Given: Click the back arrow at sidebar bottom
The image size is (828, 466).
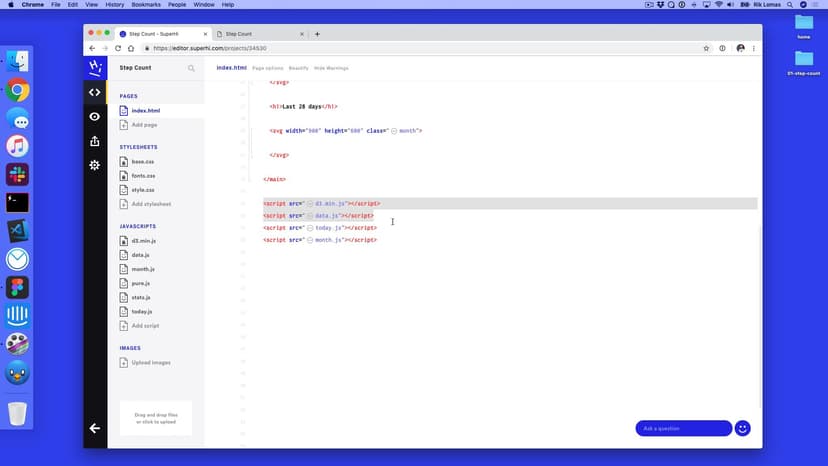Looking at the screenshot, I should pyautogui.click(x=95, y=428).
